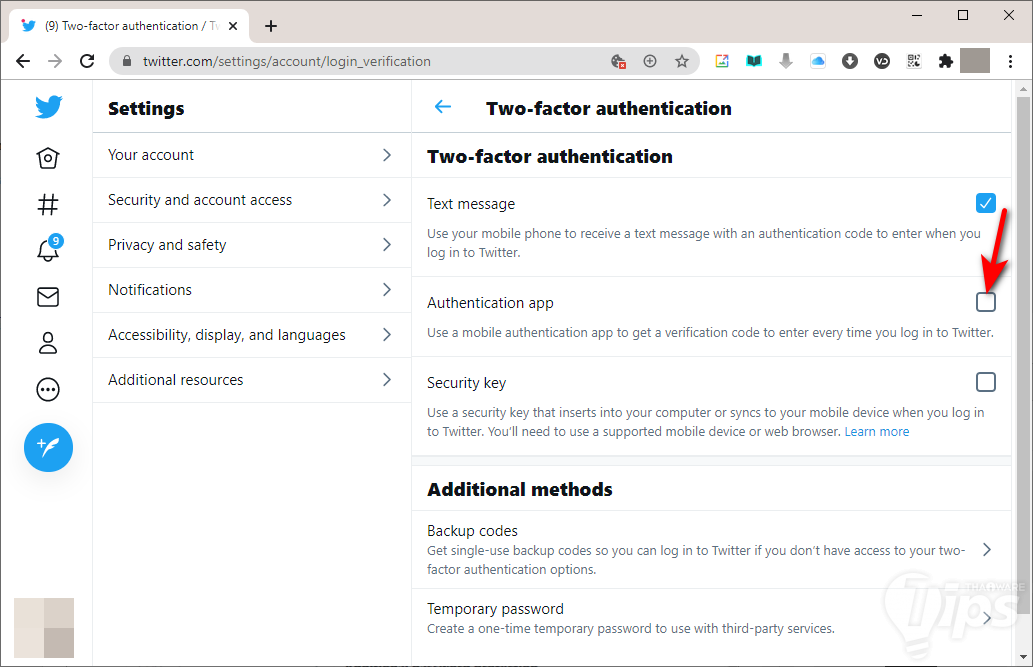Select Security and account access menu
Image resolution: width=1033 pixels, height=667 pixels.
pos(251,200)
